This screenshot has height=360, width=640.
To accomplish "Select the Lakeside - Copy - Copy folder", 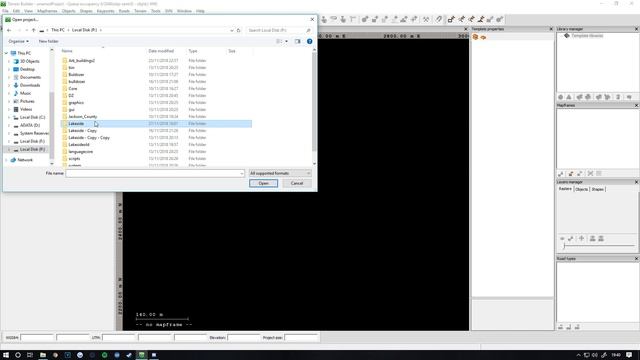I will tap(89, 138).
